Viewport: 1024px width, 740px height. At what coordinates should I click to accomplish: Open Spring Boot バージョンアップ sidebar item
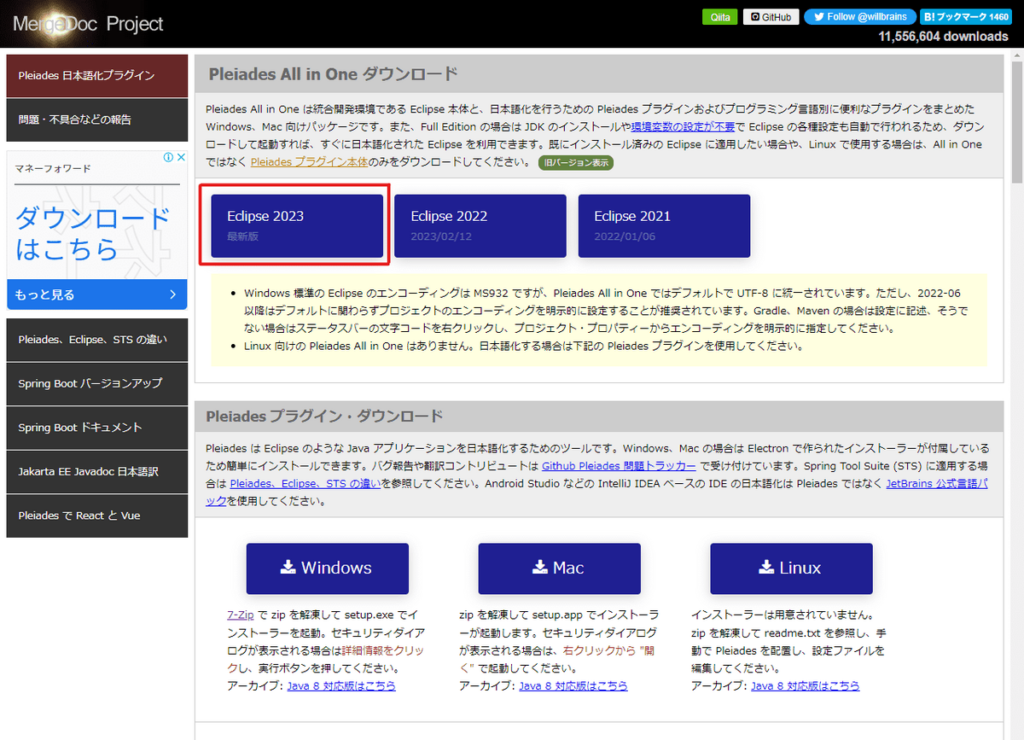(97, 383)
